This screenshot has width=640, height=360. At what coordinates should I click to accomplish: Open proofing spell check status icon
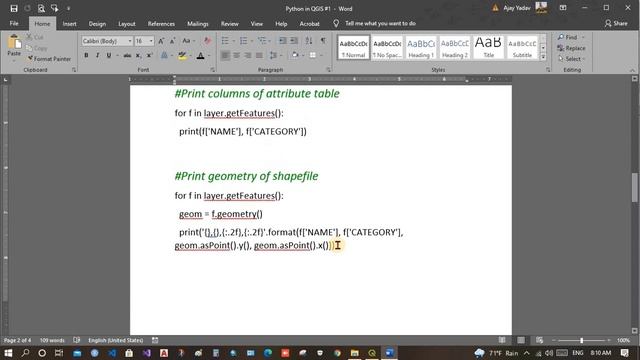76,340
